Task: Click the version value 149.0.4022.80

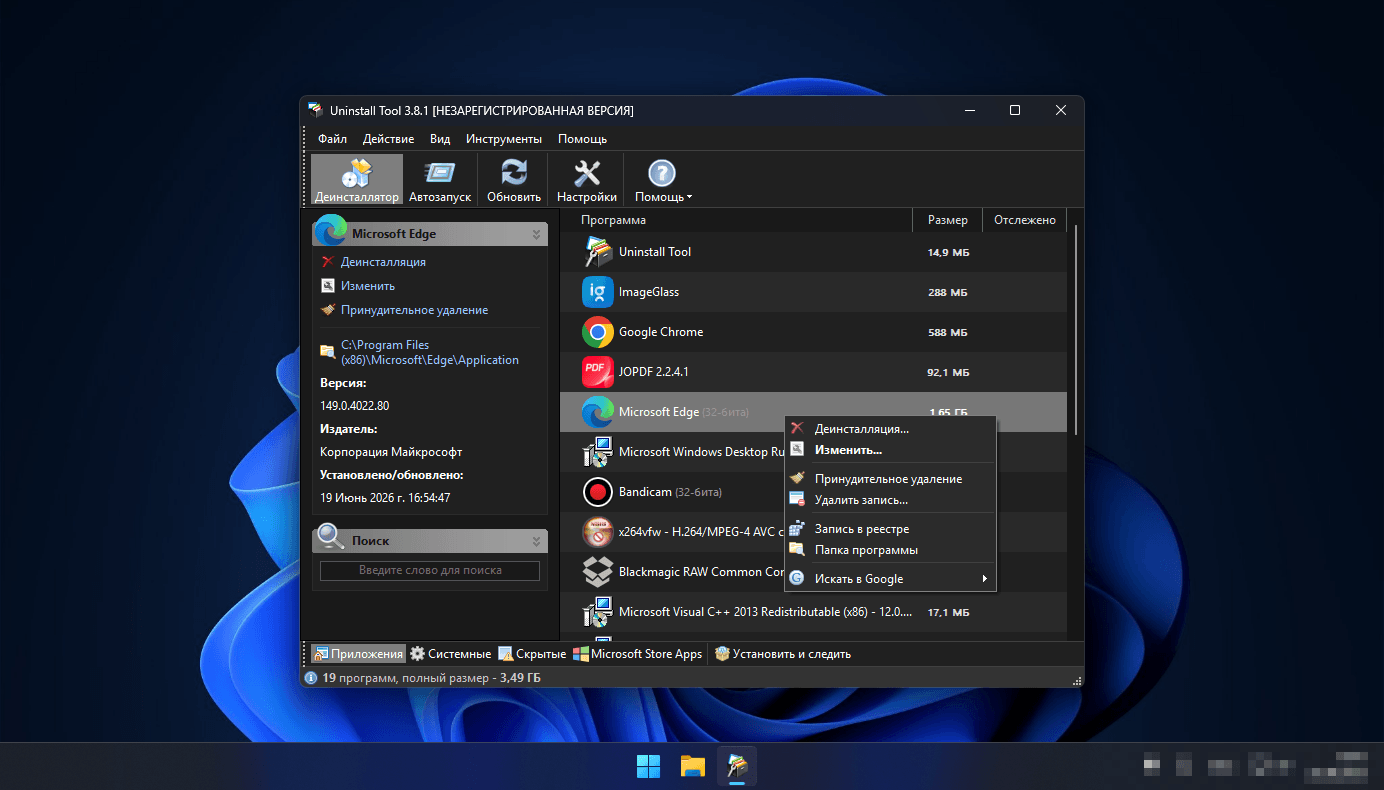Action: [x=355, y=406]
